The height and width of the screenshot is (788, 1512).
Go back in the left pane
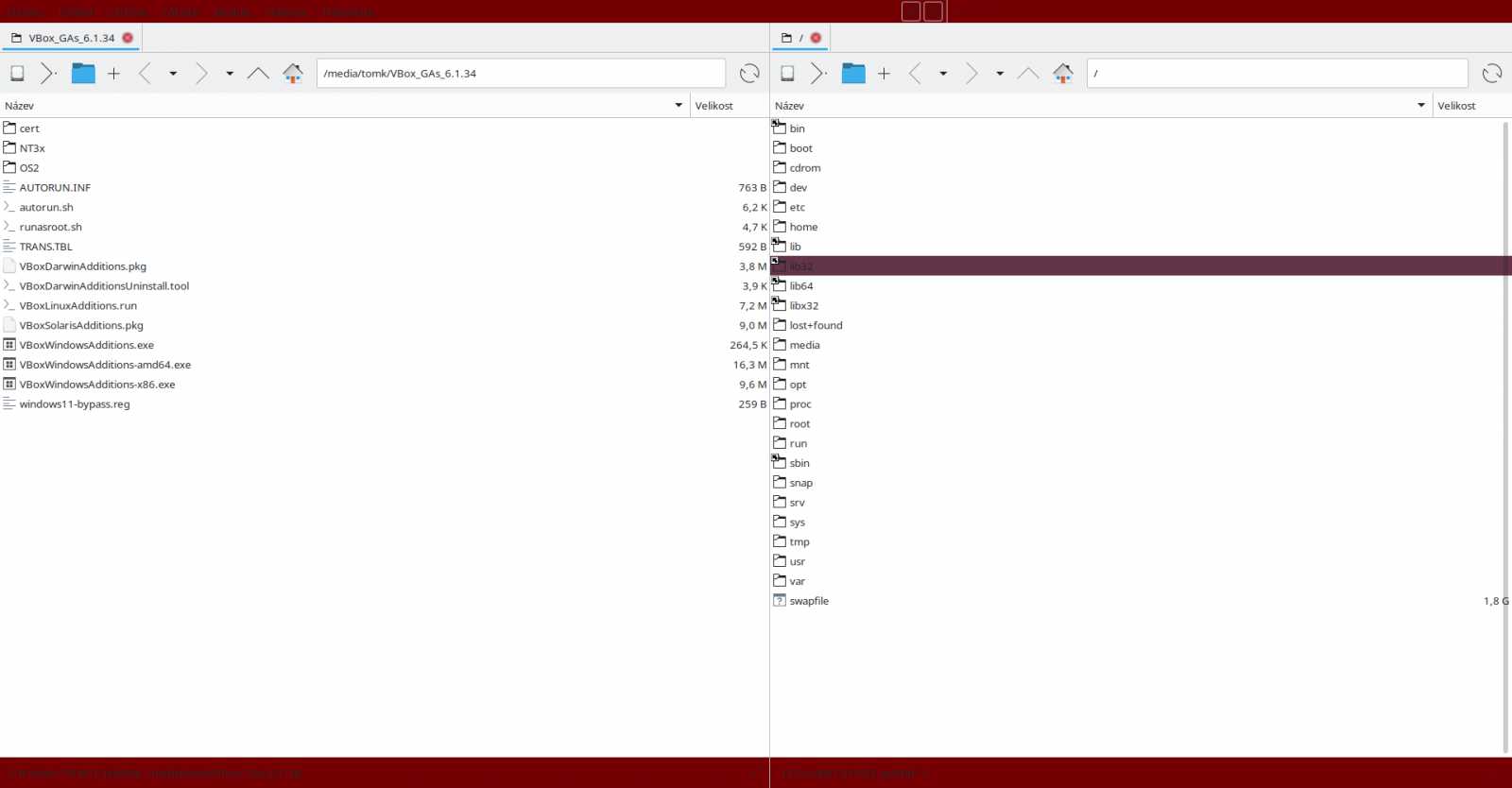click(145, 73)
